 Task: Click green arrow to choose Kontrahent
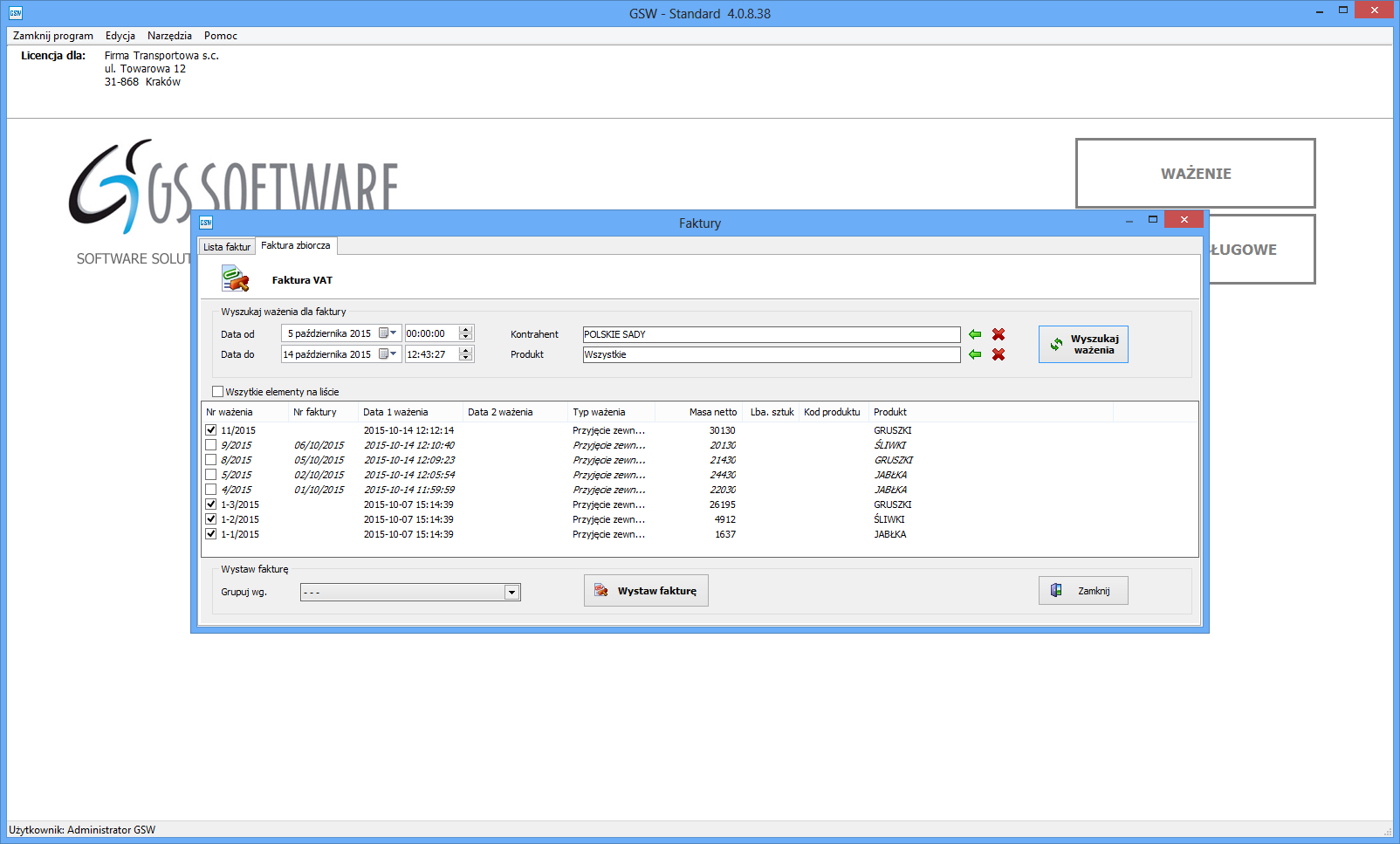[975, 334]
